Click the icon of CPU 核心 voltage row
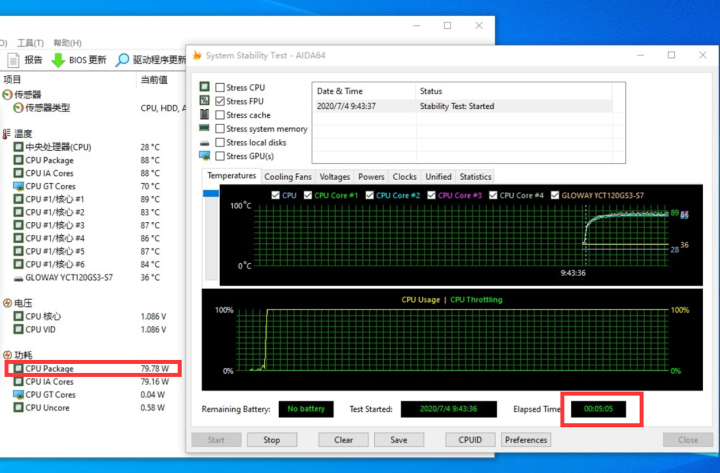This screenshot has width=720, height=473. click(x=18, y=316)
